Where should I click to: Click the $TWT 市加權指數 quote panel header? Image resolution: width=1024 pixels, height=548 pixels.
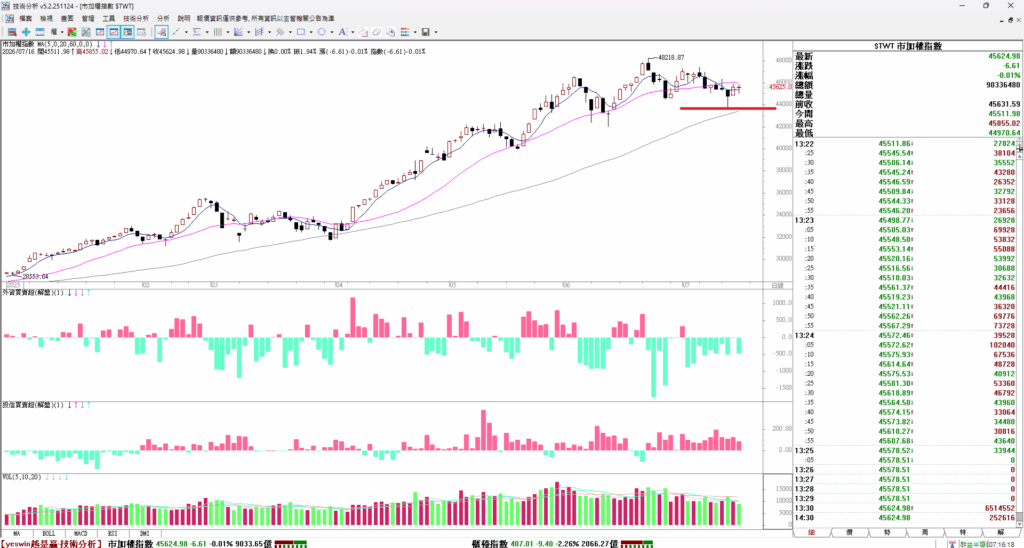click(908, 46)
